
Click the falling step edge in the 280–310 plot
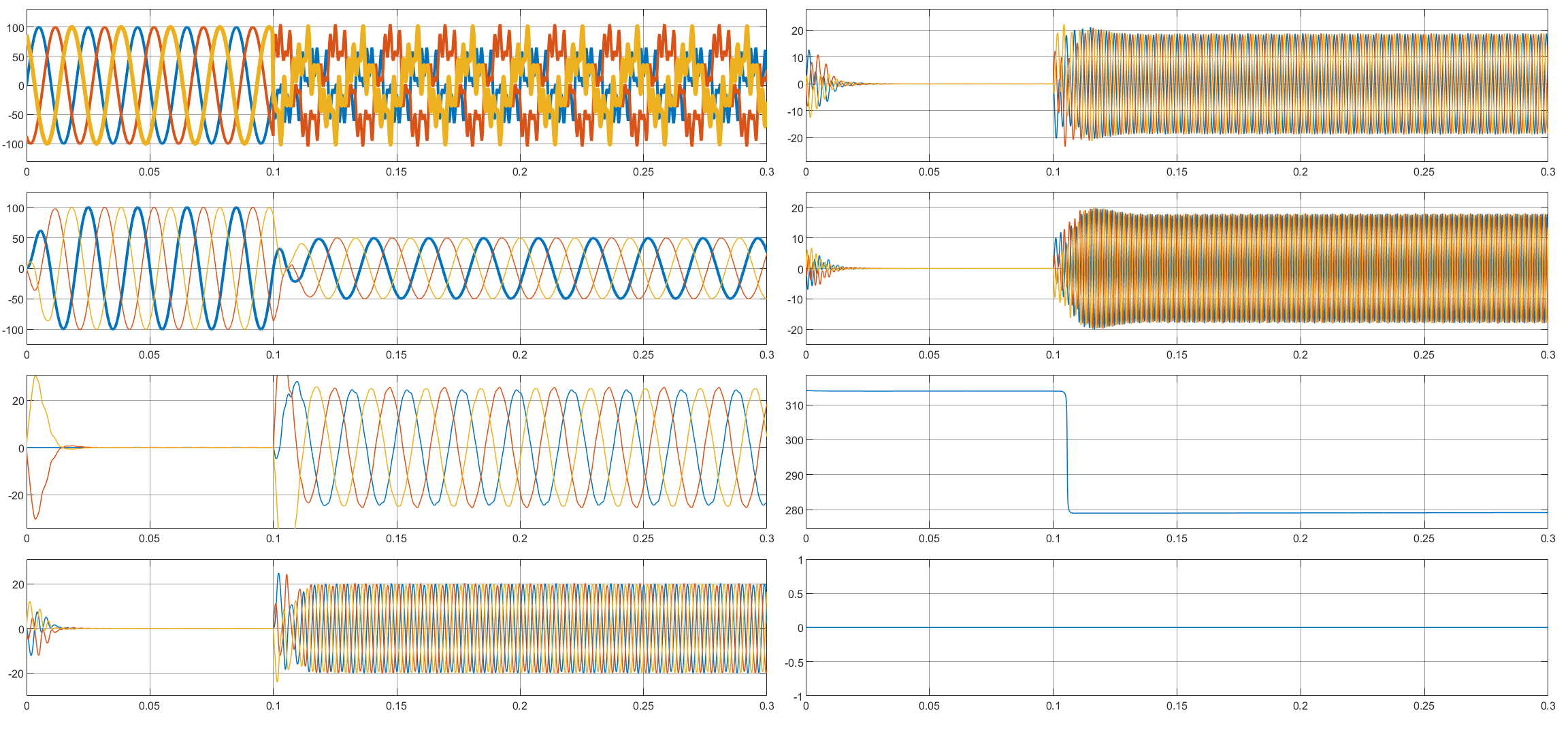(1066, 452)
